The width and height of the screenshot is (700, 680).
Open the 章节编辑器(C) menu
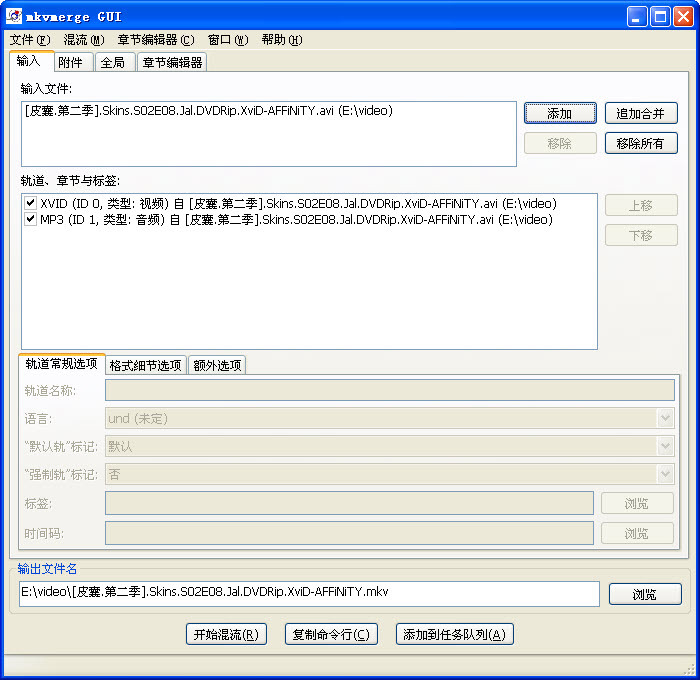point(156,40)
